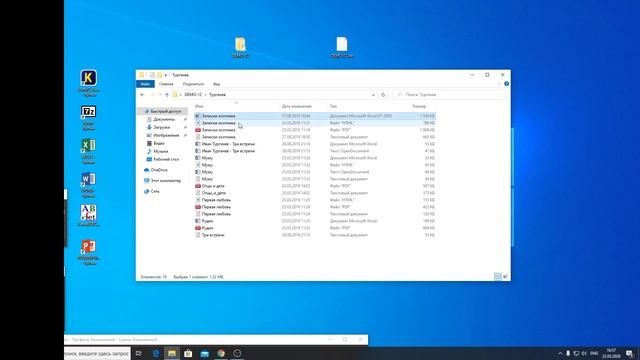This screenshot has width=640, height=360.
Task: Open the Главная ribbon tab
Action: [x=166, y=84]
